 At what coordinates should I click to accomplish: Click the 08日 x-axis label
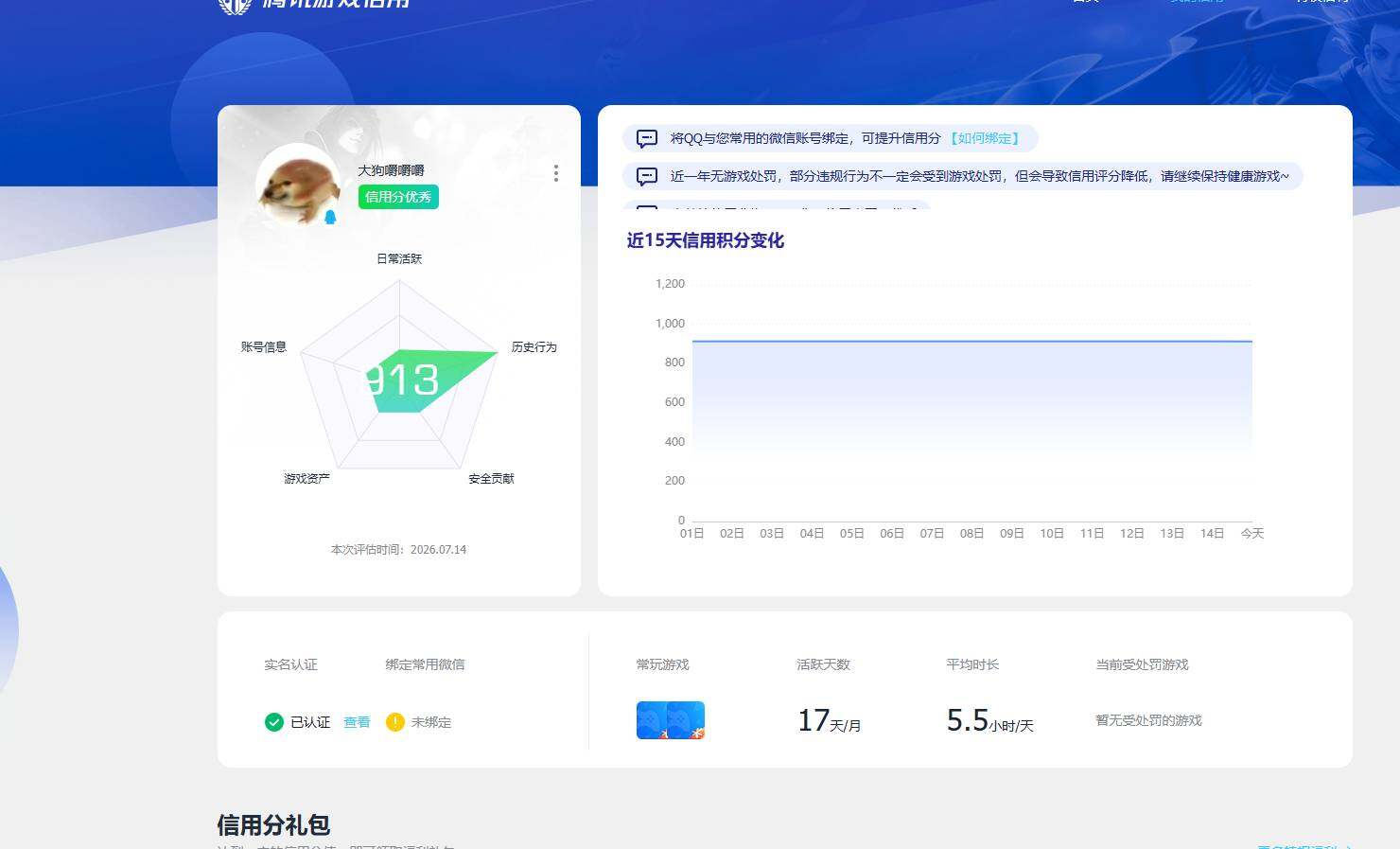point(972,534)
